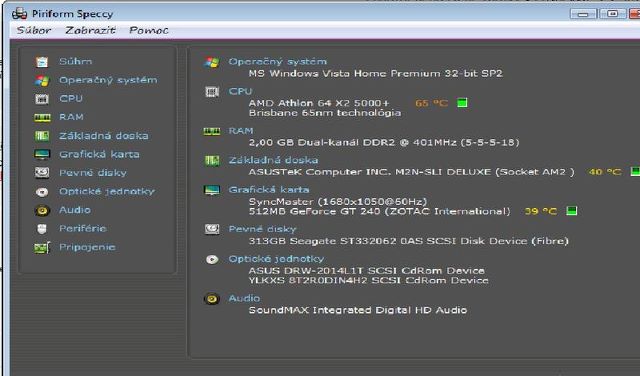Click the Grafická karta monitor sidebar icon

(42, 154)
